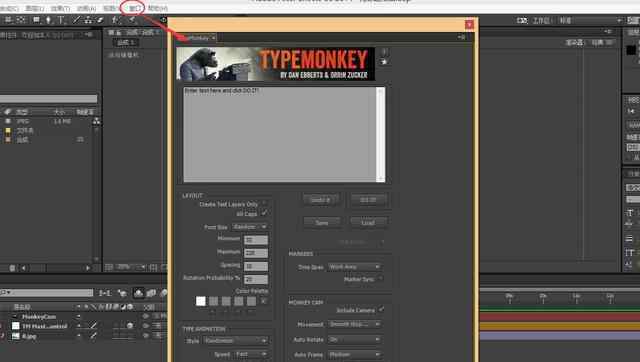Select the TypeMonkey panel tab

point(198,38)
